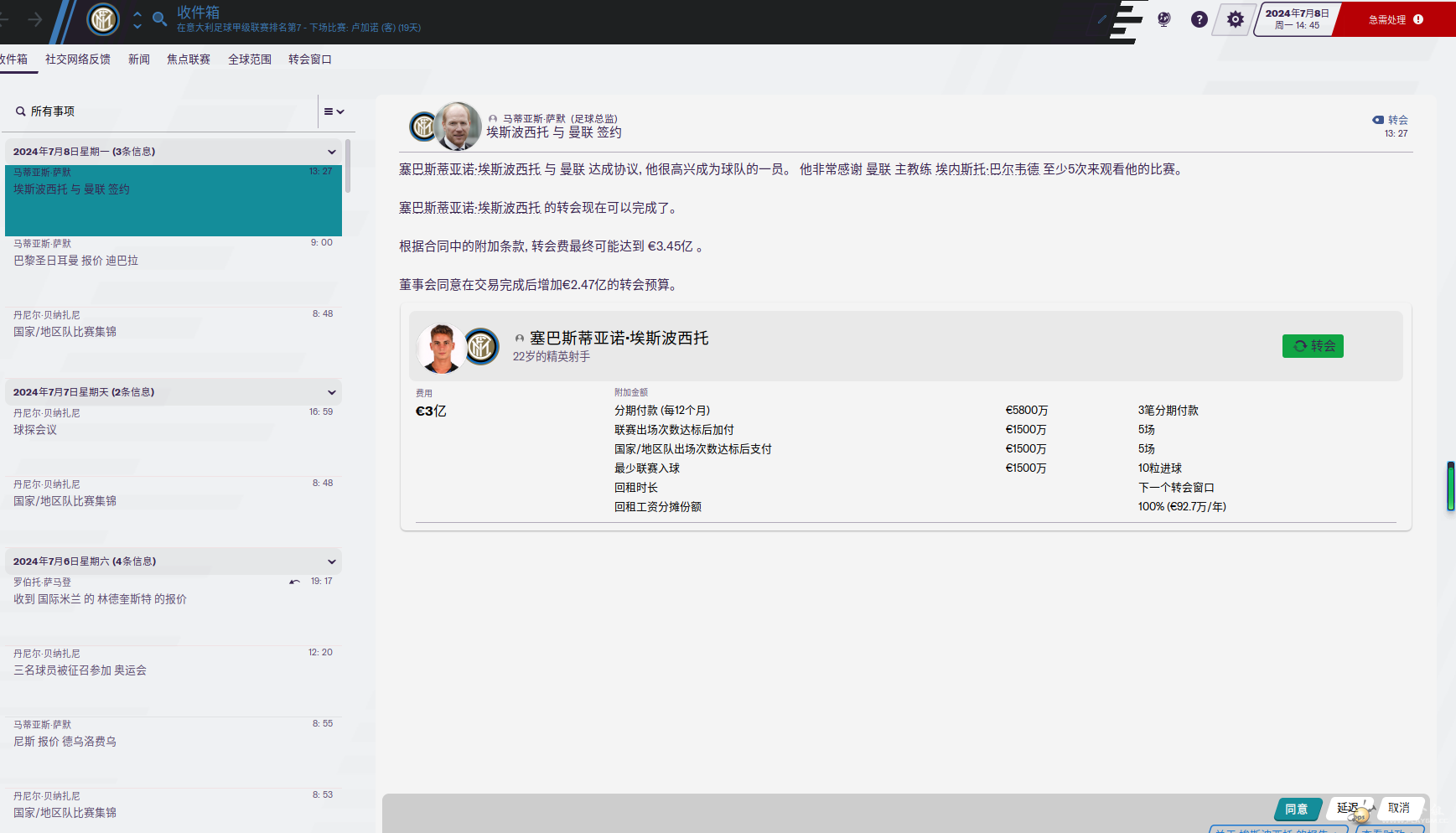This screenshot has width=1456, height=833.
Task: Click the 分期付款 (每12个月) clause row
Action: pyautogui.click(x=1003, y=411)
